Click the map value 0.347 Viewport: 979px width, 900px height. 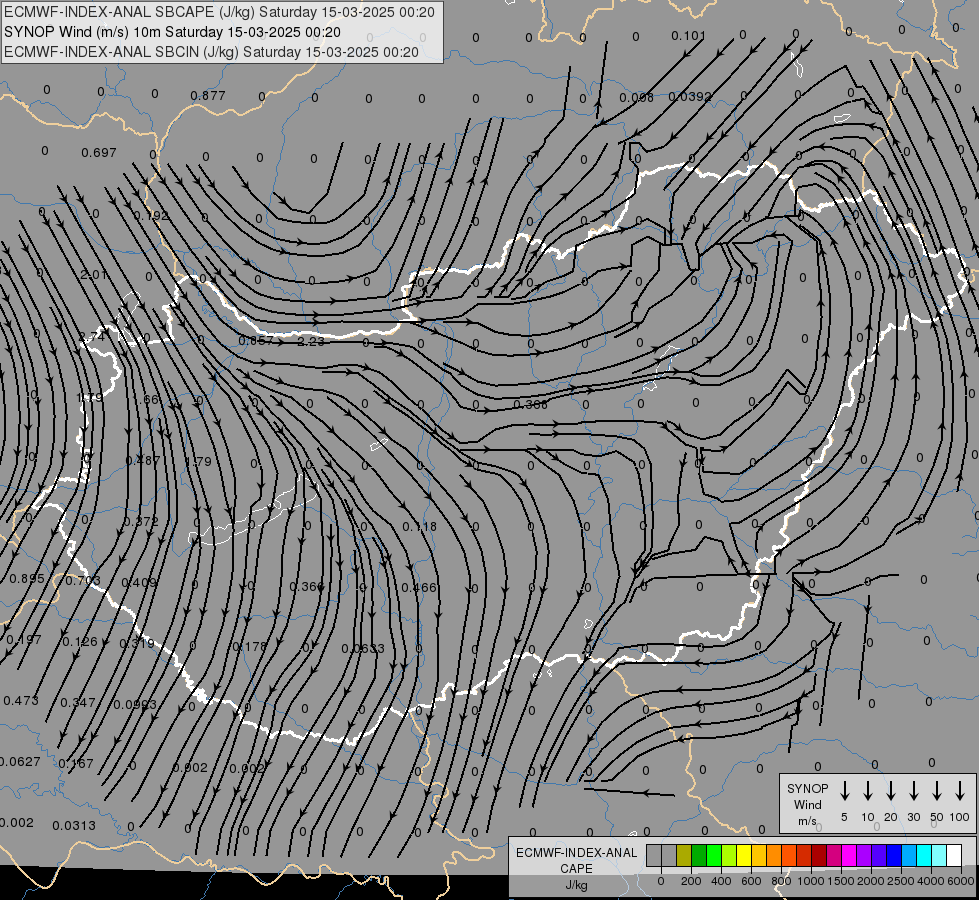click(77, 703)
